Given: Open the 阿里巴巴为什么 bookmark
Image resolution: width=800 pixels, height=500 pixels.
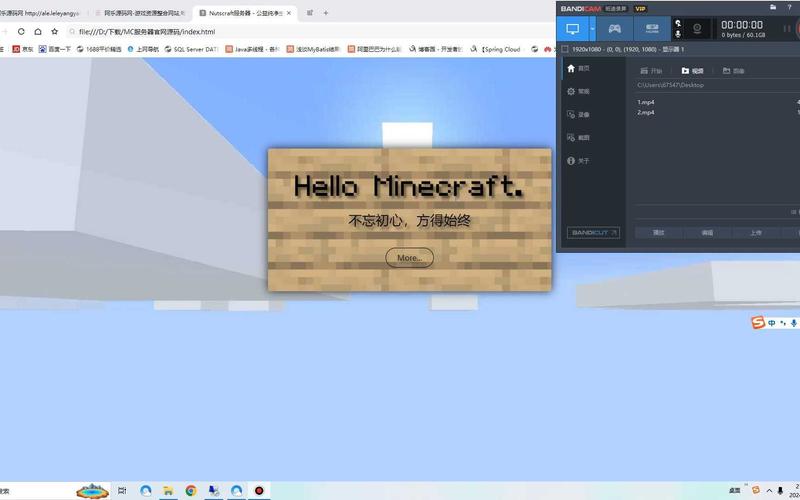Looking at the screenshot, I should pyautogui.click(x=374, y=49).
